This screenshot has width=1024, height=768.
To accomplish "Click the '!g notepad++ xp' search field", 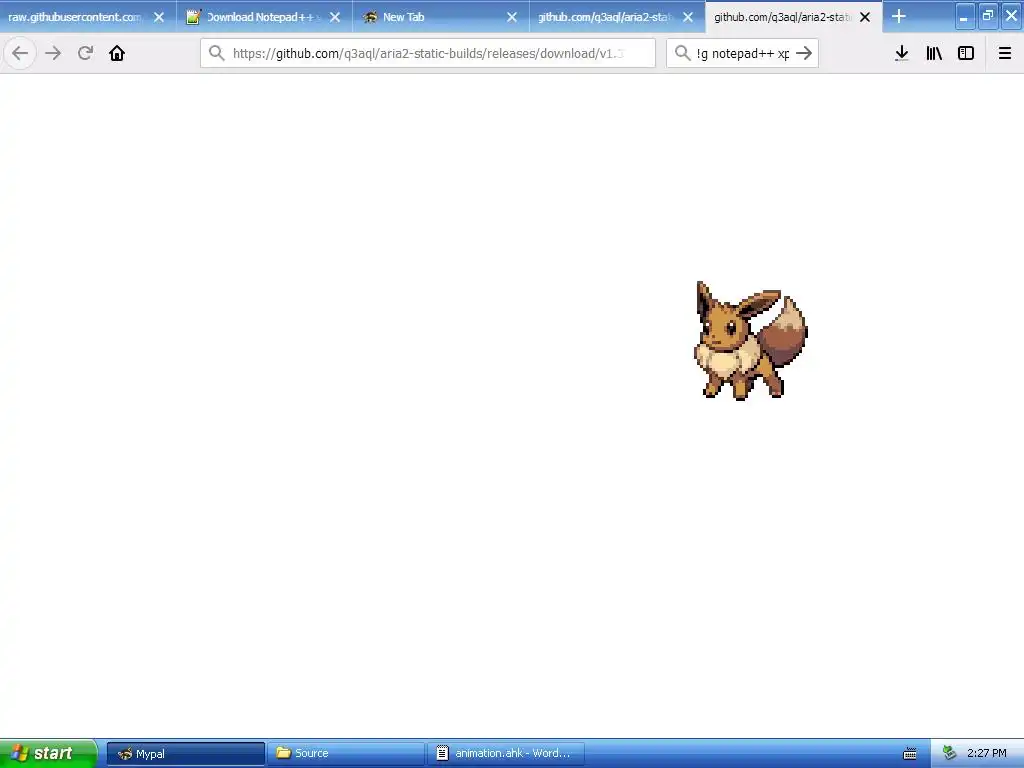I will [x=743, y=53].
